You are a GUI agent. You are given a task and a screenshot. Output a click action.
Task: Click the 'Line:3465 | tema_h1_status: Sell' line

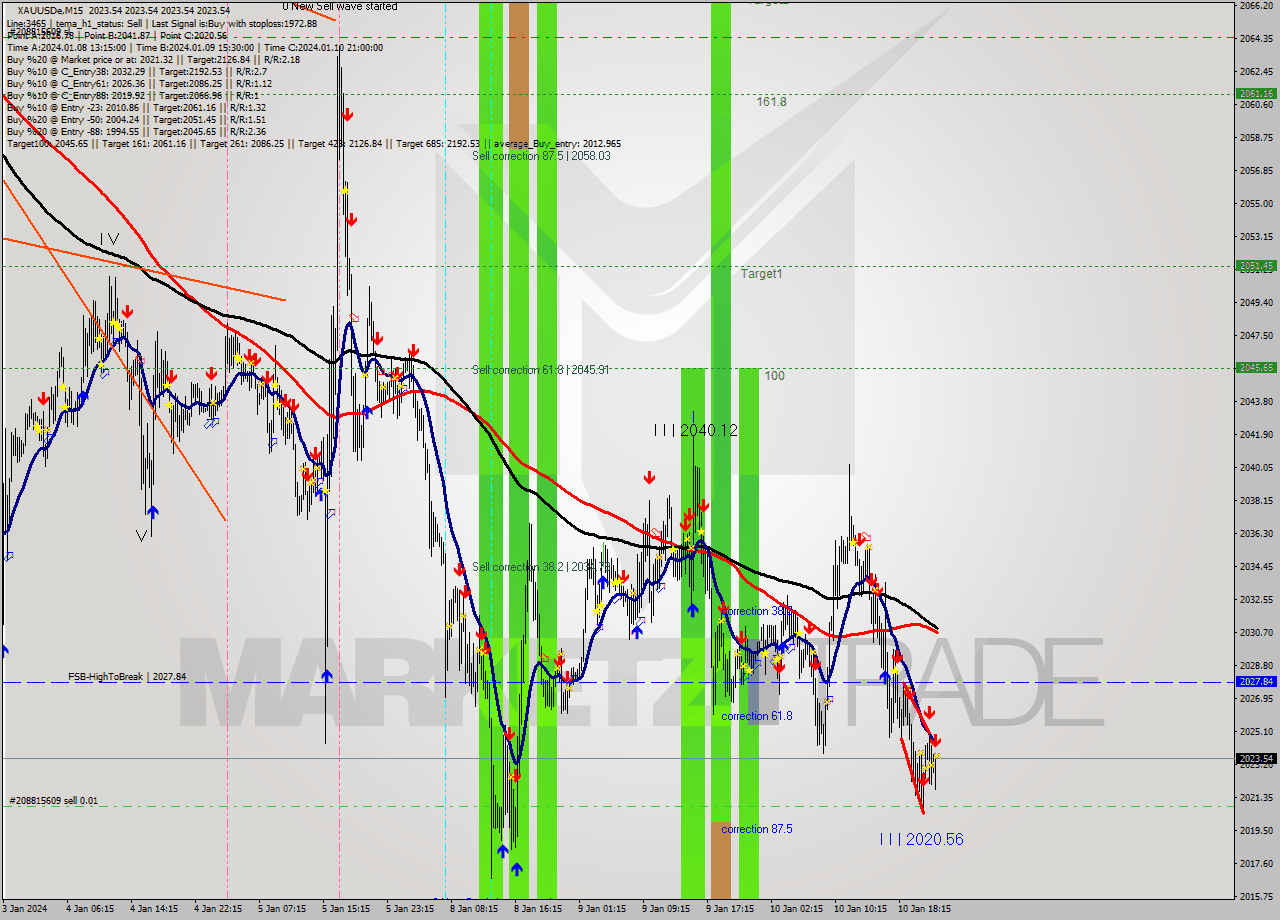click(161, 23)
